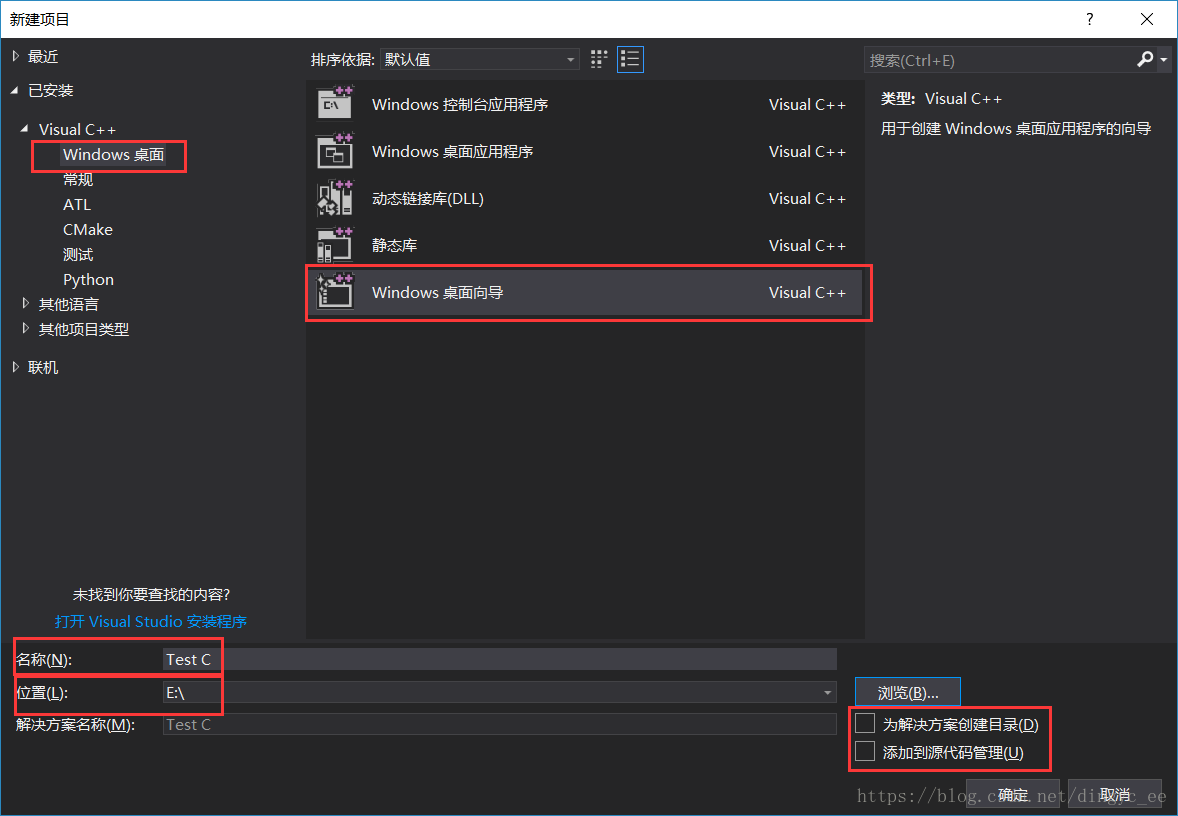This screenshot has height=816, width=1178.
Task: Choose the 静态库 template icon
Action: point(335,245)
